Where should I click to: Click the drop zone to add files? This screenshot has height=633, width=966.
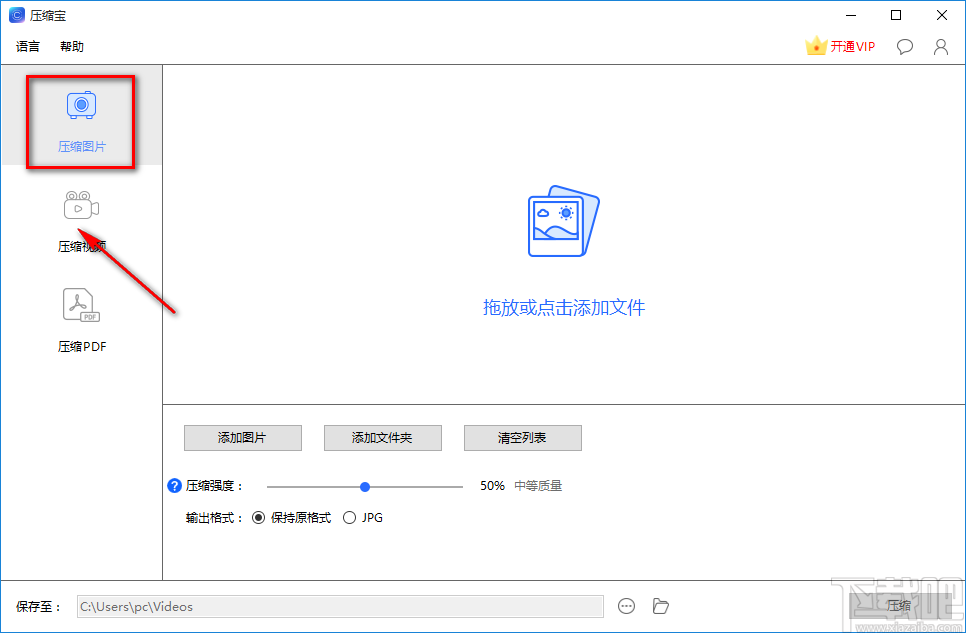563,250
